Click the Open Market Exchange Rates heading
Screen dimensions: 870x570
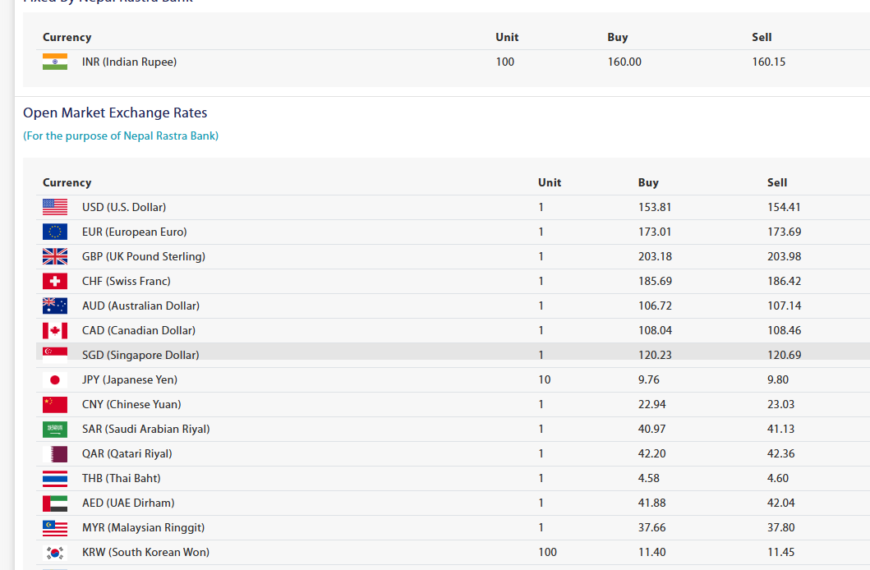click(115, 113)
